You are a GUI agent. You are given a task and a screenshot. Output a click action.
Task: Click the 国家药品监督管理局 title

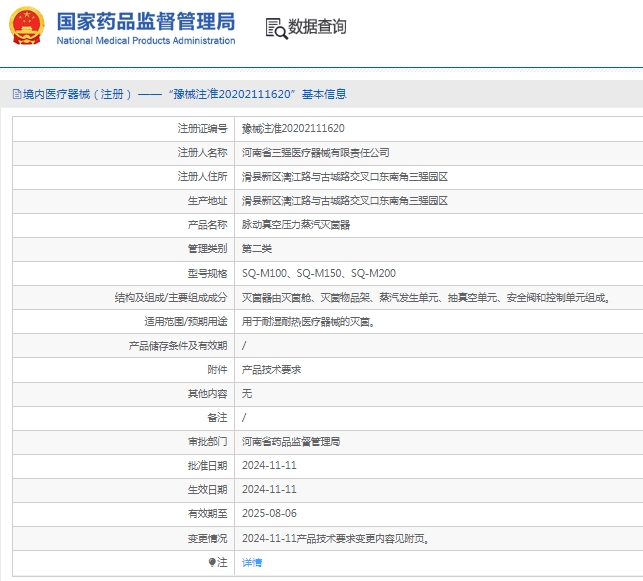point(146,21)
